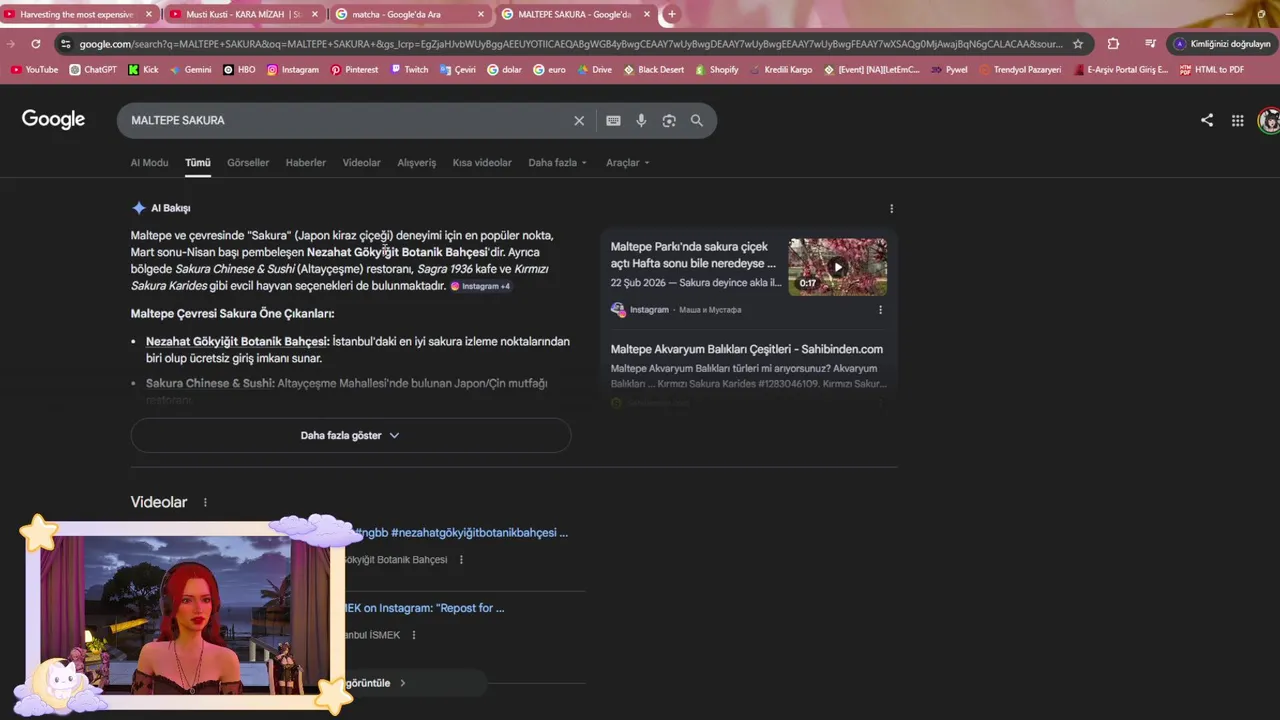The height and width of the screenshot is (720, 1280).
Task: Open the Çeviri bookmark
Action: (x=457, y=70)
